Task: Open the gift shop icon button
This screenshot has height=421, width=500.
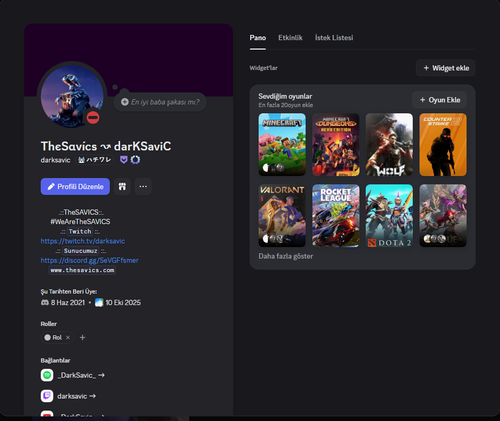Action: tap(122, 186)
